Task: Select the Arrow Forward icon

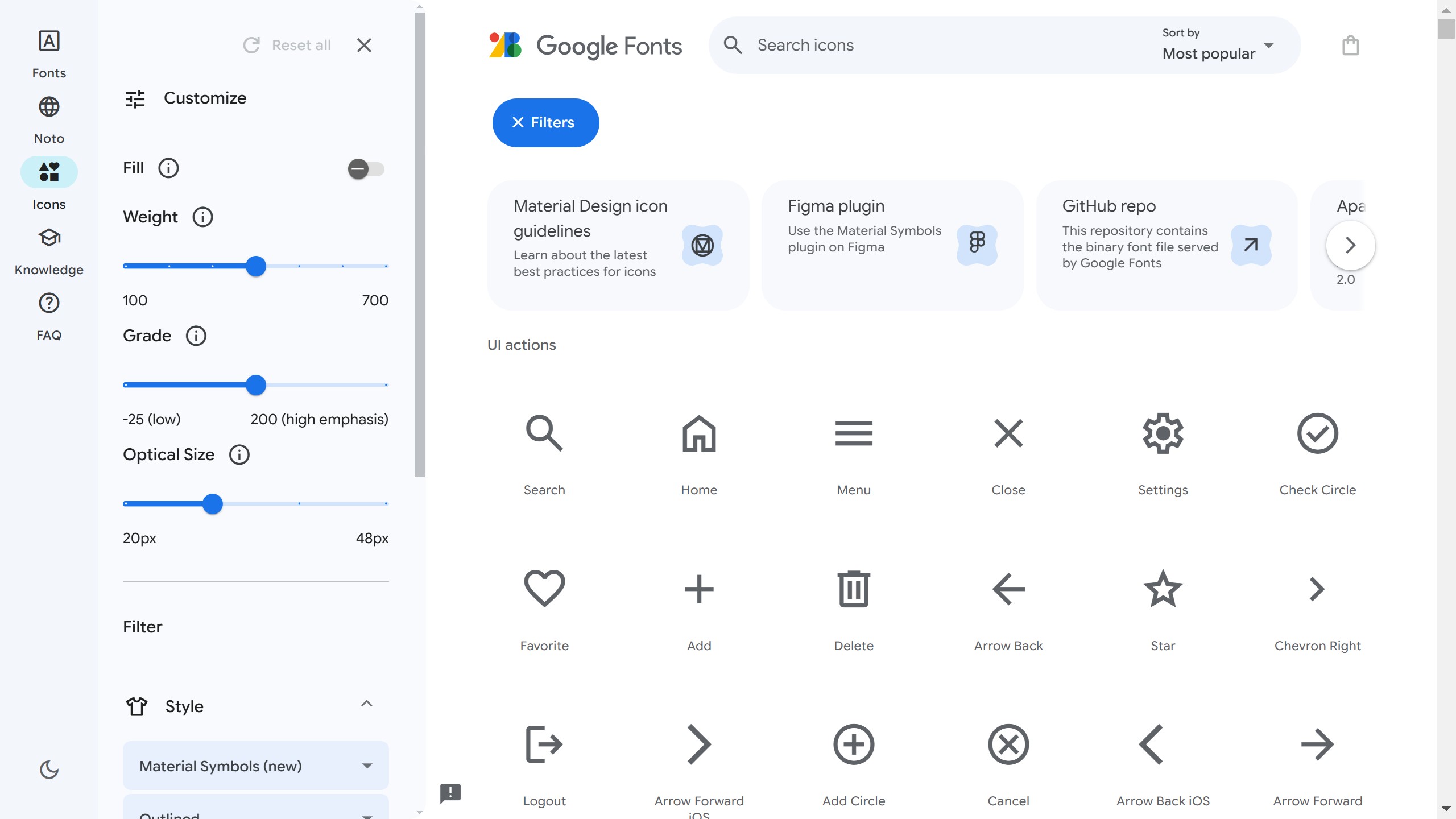Action: click(x=1318, y=744)
